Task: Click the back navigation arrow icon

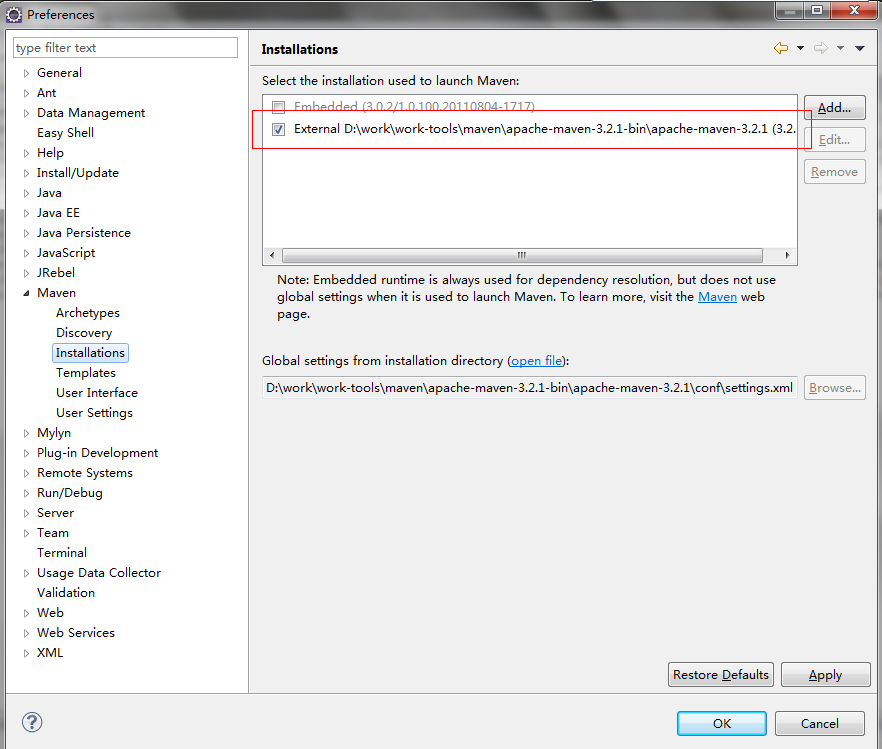Action: (781, 48)
